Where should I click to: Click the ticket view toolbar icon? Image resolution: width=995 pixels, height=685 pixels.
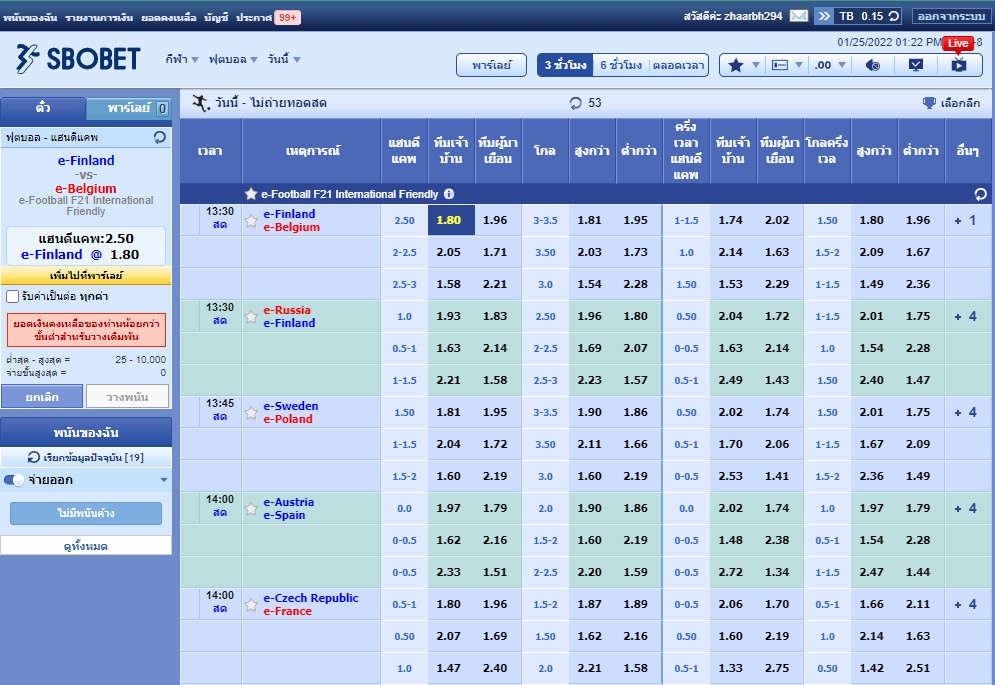(779, 65)
